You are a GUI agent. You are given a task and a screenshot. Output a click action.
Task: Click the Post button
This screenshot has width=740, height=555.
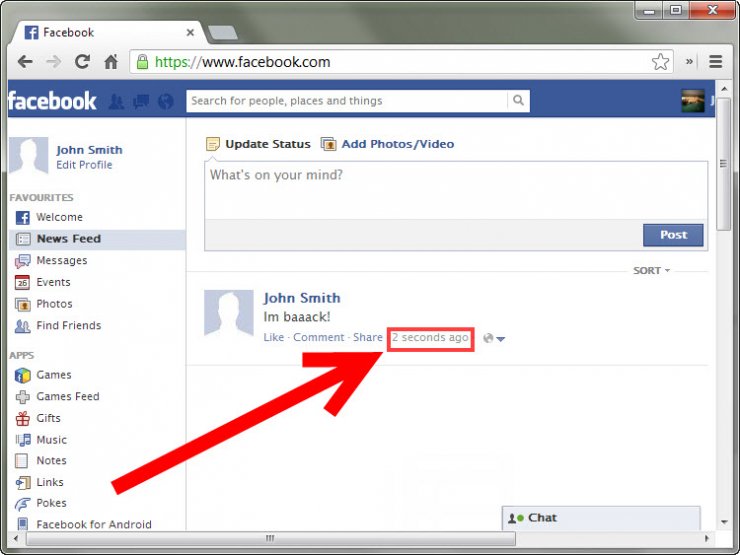[673, 235]
